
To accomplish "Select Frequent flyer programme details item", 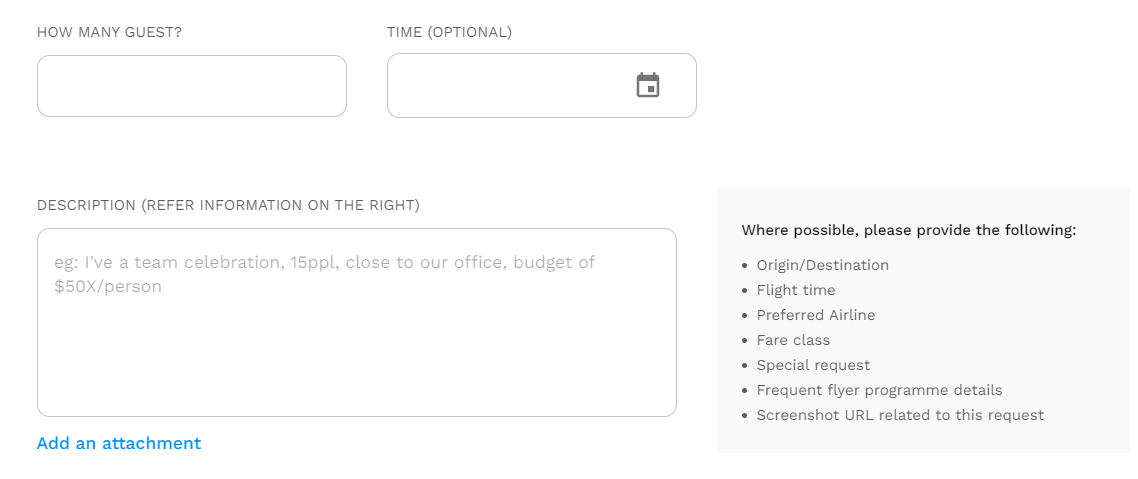I will click(879, 390).
